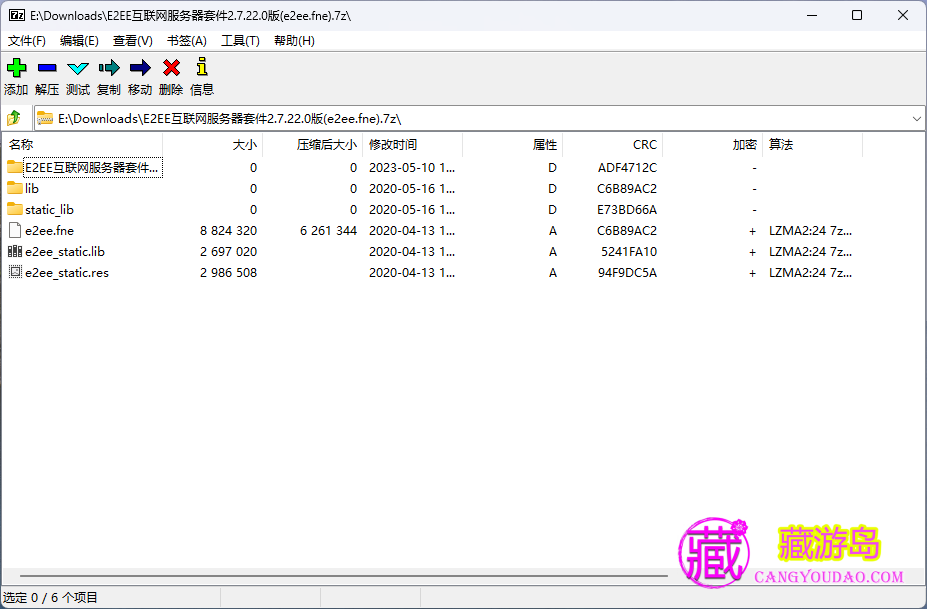Click the red Delete (删除) icon
927x609 pixels.
click(171, 68)
